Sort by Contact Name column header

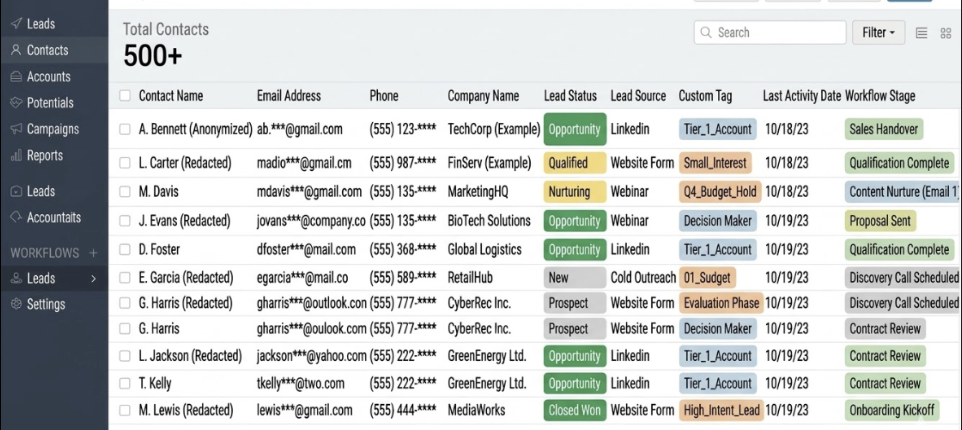pyautogui.click(x=171, y=96)
